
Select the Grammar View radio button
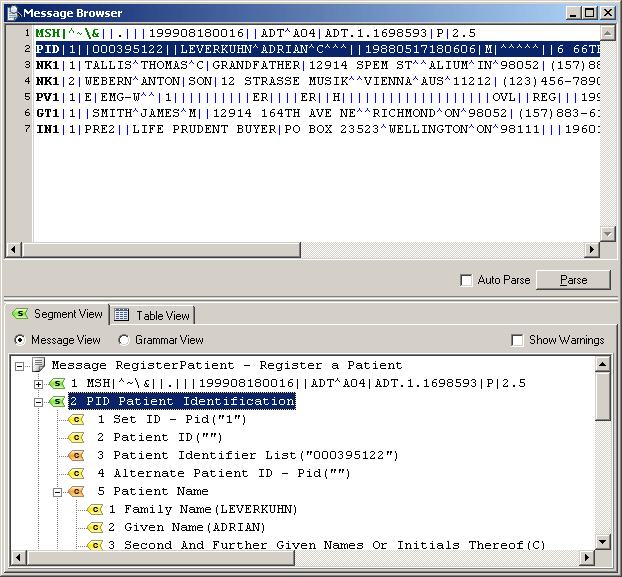(x=124, y=340)
